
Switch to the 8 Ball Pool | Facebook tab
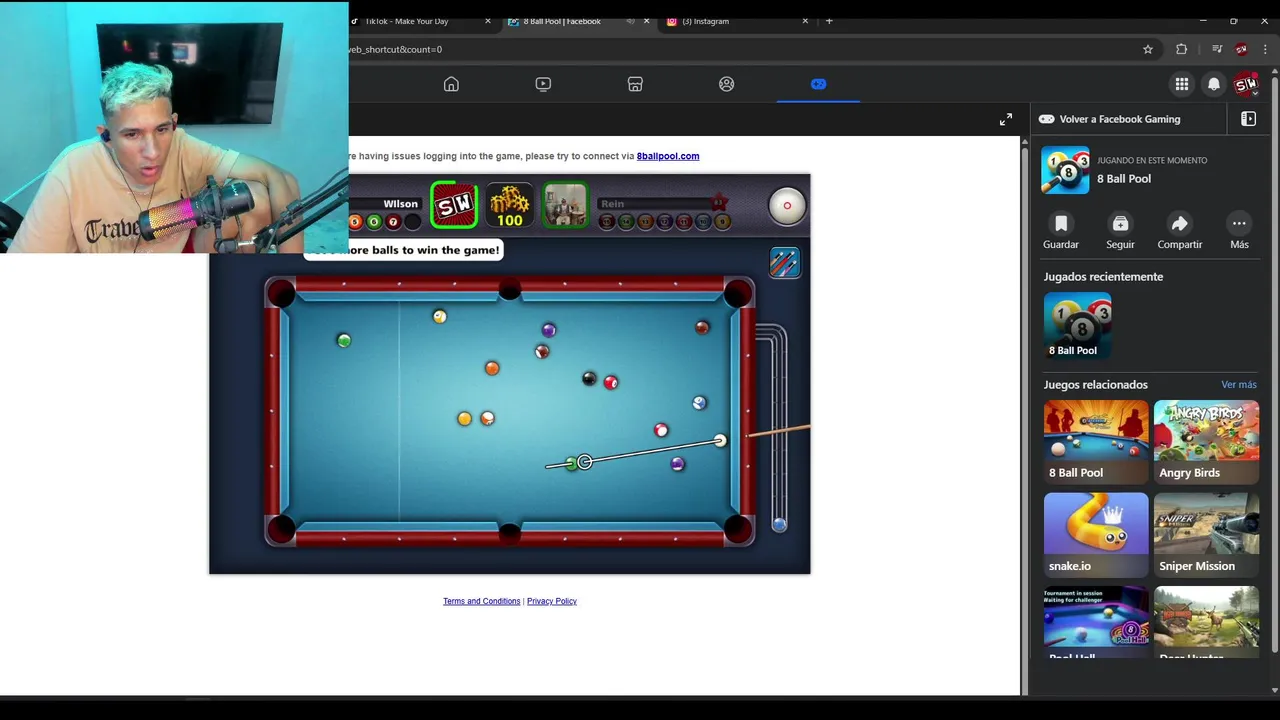[x=562, y=21]
